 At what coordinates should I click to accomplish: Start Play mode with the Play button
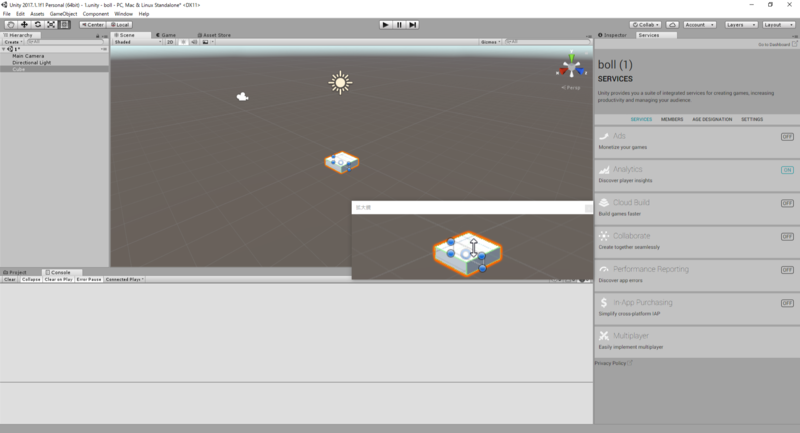386,24
